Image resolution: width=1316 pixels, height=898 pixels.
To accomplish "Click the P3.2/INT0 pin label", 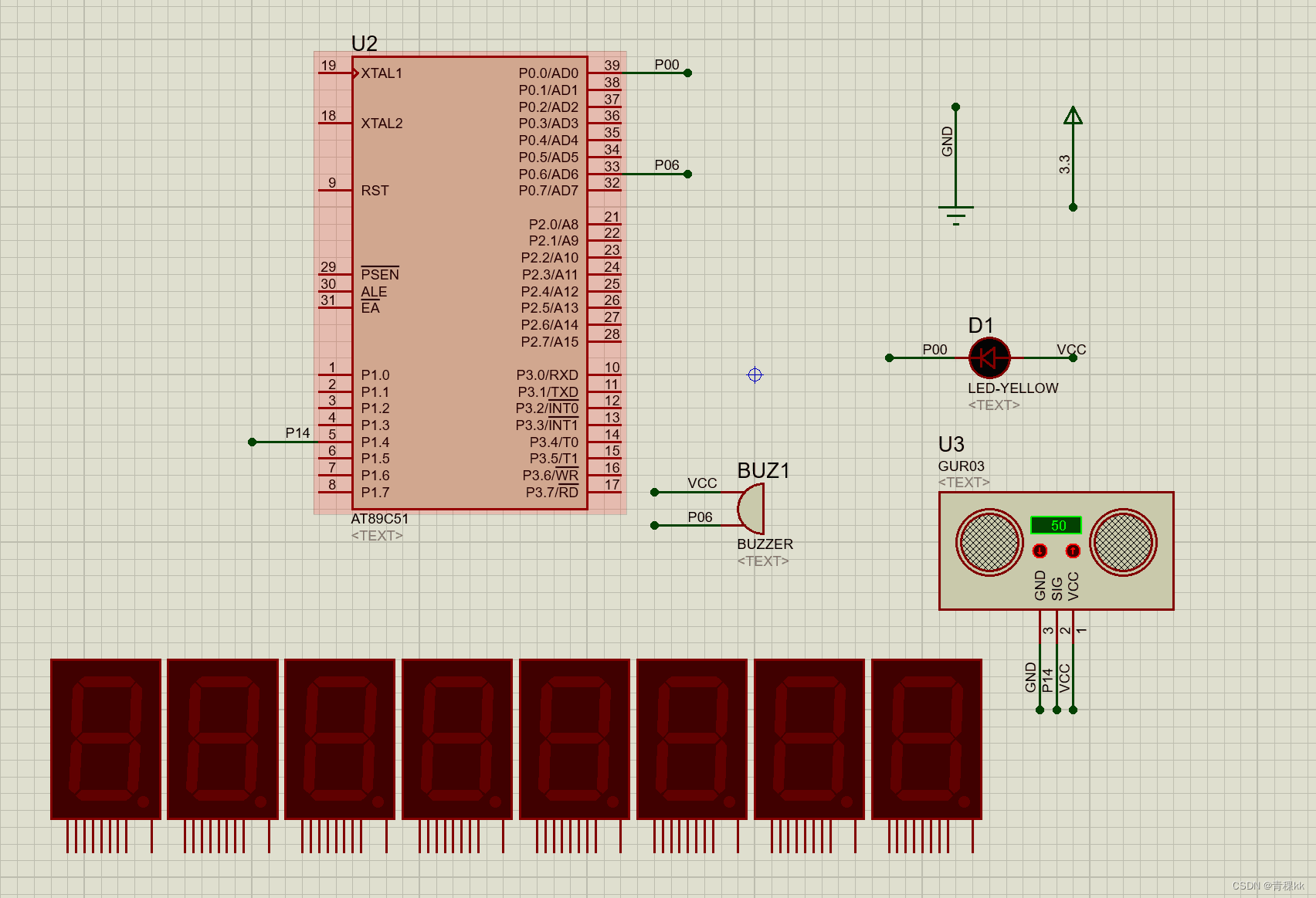I will click(547, 408).
